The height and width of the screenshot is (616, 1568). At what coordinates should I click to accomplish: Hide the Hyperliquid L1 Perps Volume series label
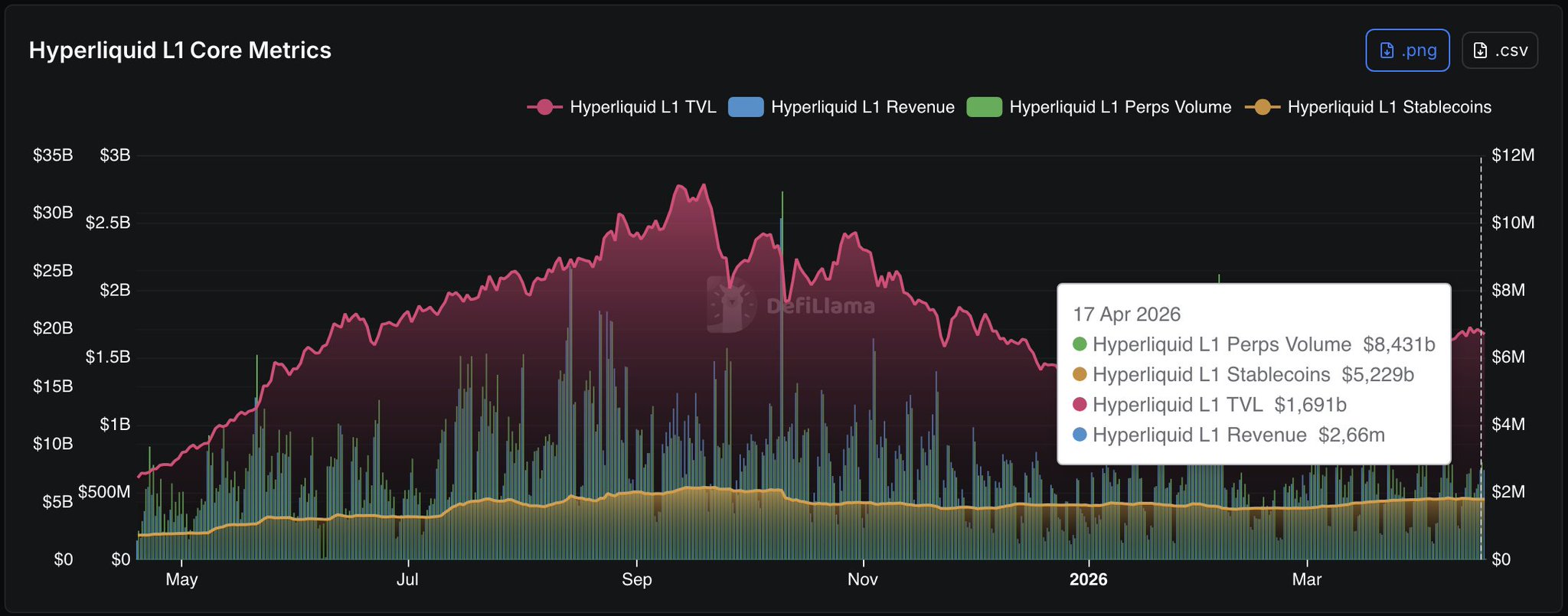[1119, 107]
